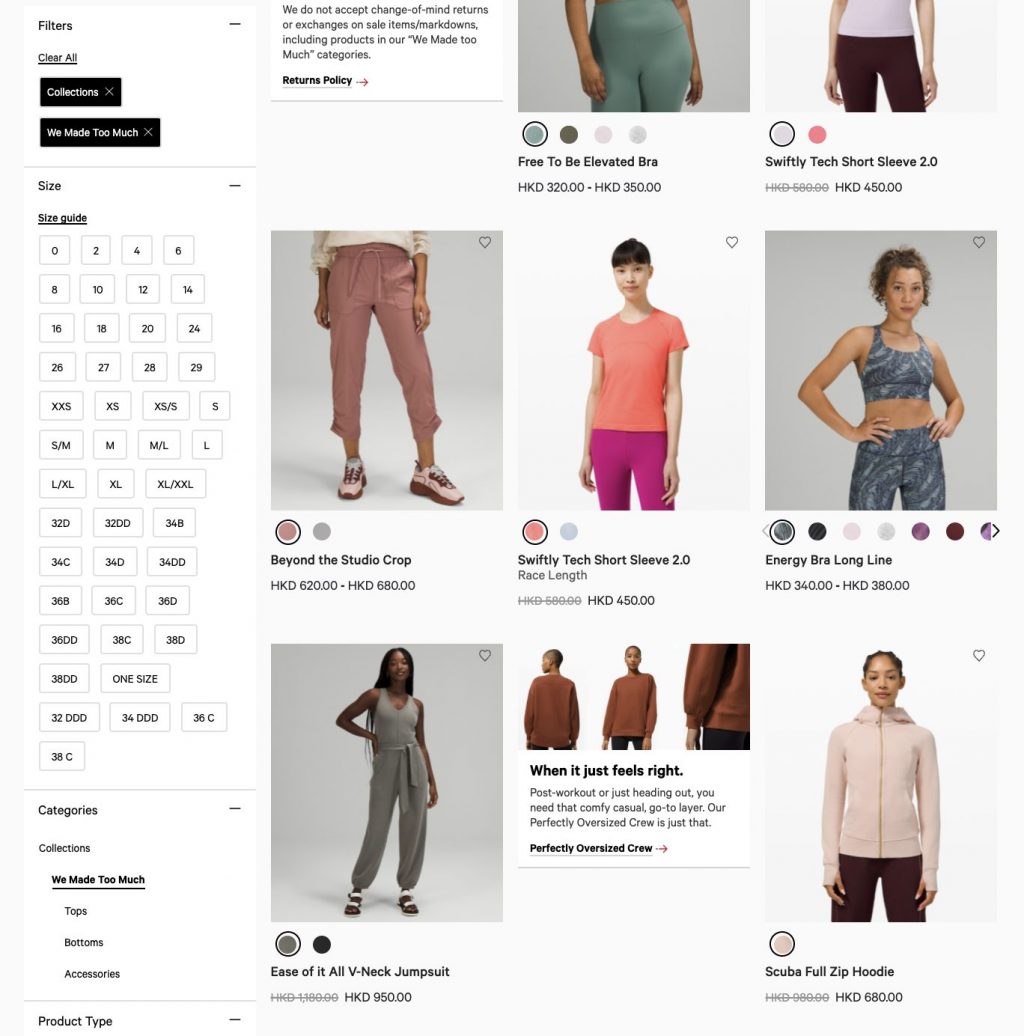Open Tops subcategory
Viewport: 1024px width, 1036px height.
76,911
